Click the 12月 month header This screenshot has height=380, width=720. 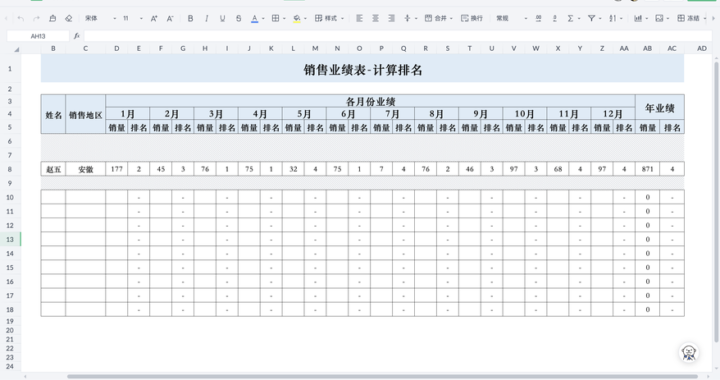613,114
